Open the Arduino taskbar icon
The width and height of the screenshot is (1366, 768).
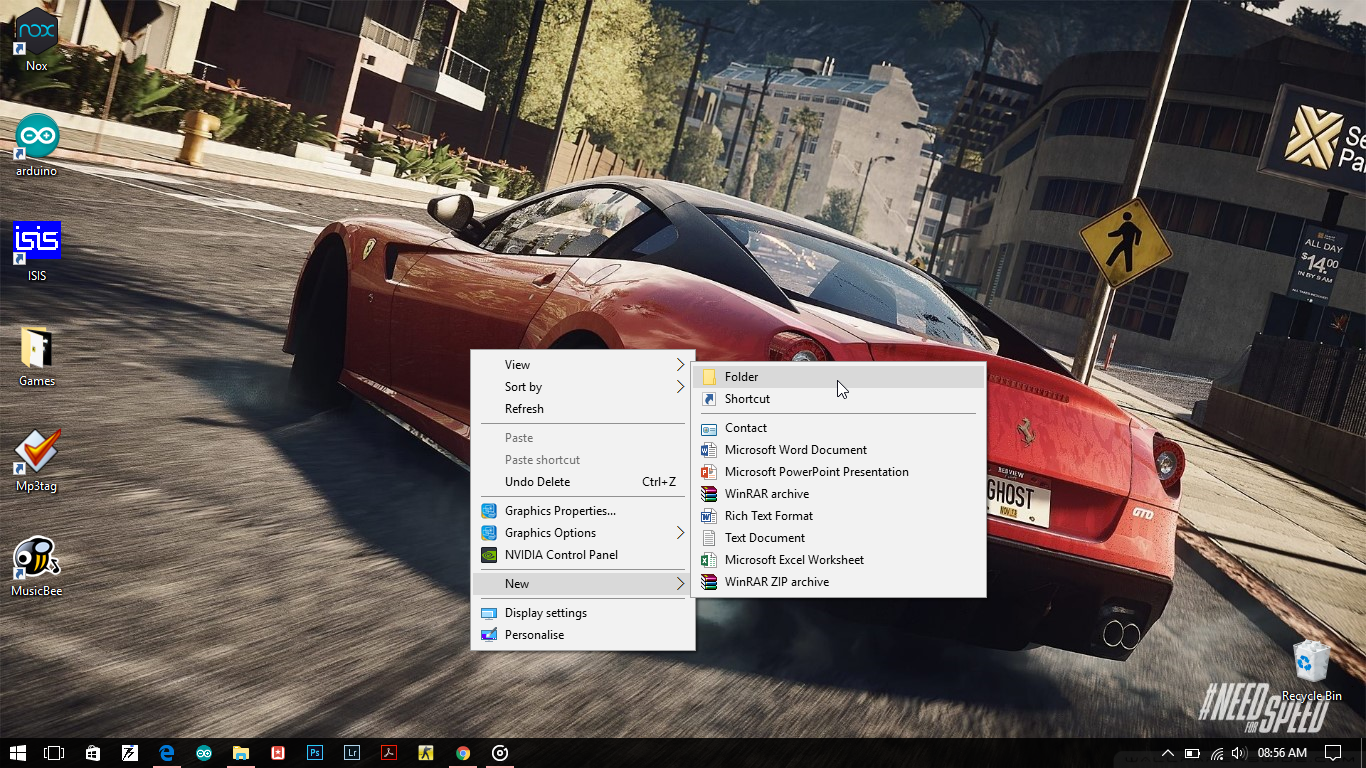click(x=204, y=753)
